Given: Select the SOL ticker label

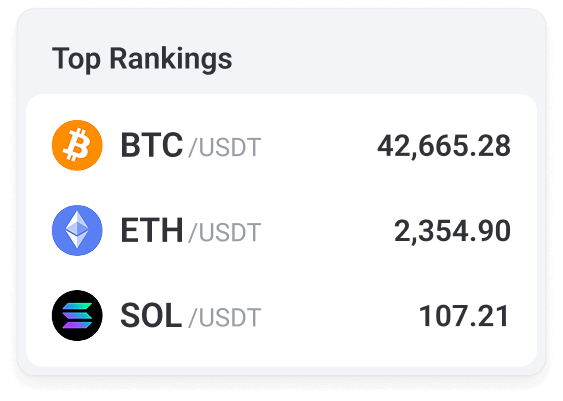Looking at the screenshot, I should (151, 315).
